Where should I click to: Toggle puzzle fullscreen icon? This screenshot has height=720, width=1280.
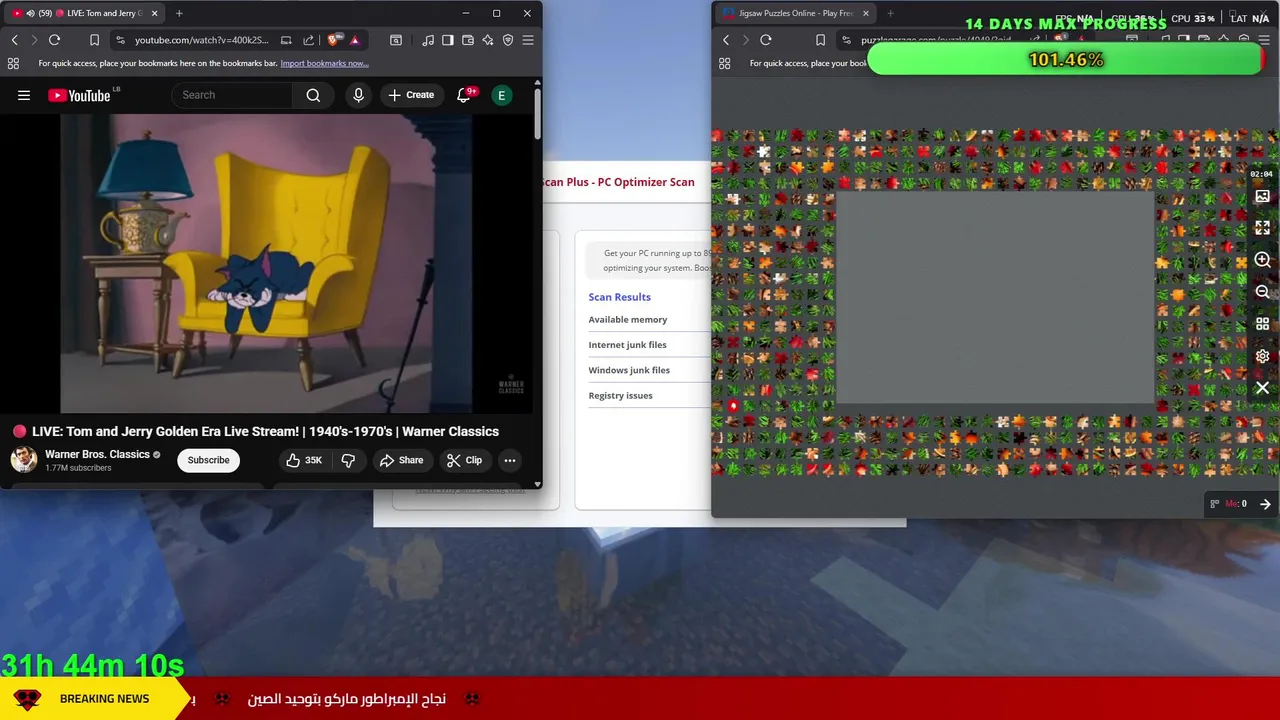pyautogui.click(x=1262, y=228)
